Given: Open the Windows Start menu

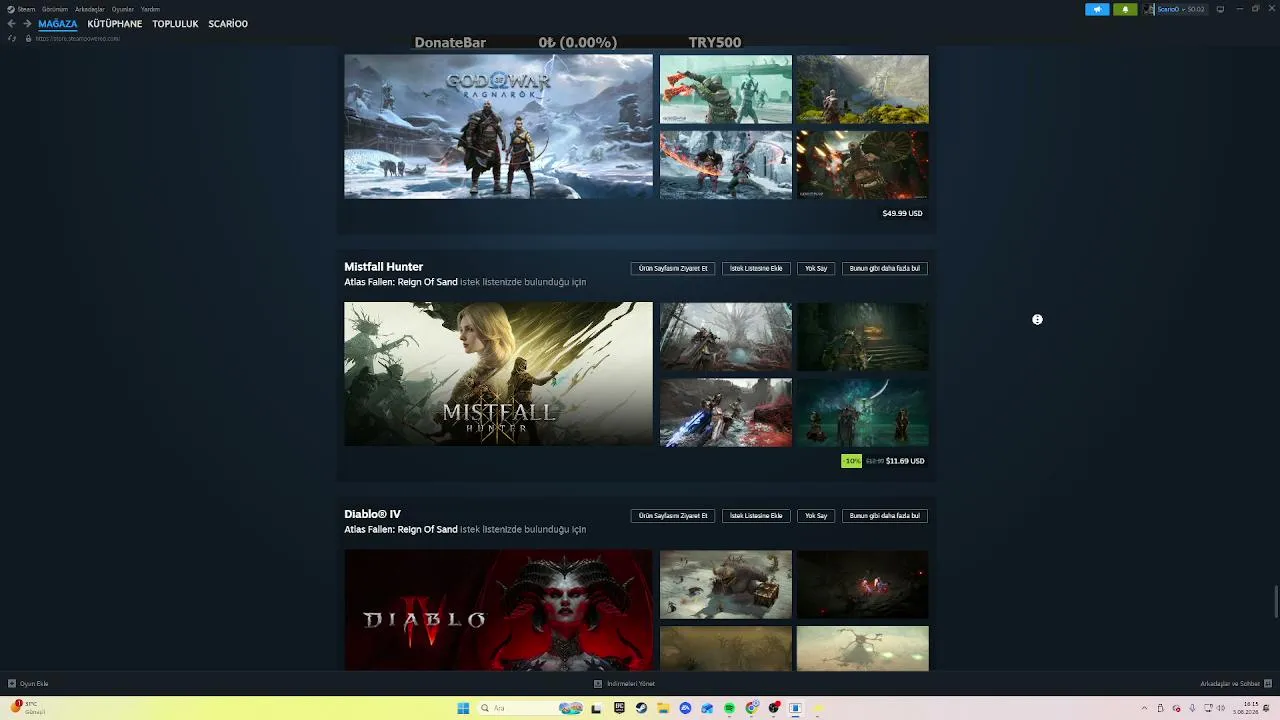Looking at the screenshot, I should click(463, 708).
